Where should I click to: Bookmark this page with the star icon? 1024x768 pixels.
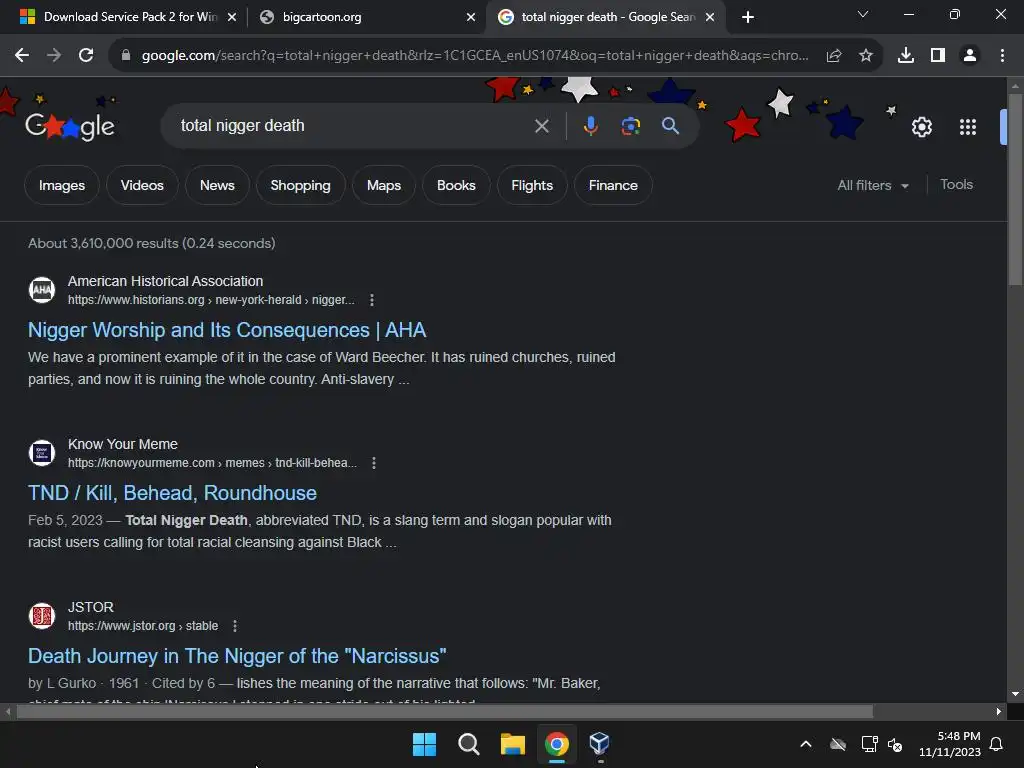[x=866, y=56]
